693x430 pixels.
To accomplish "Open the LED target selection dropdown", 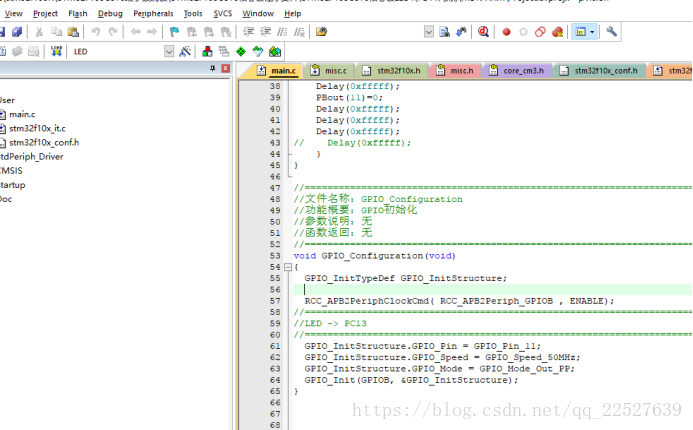I will click(x=168, y=51).
